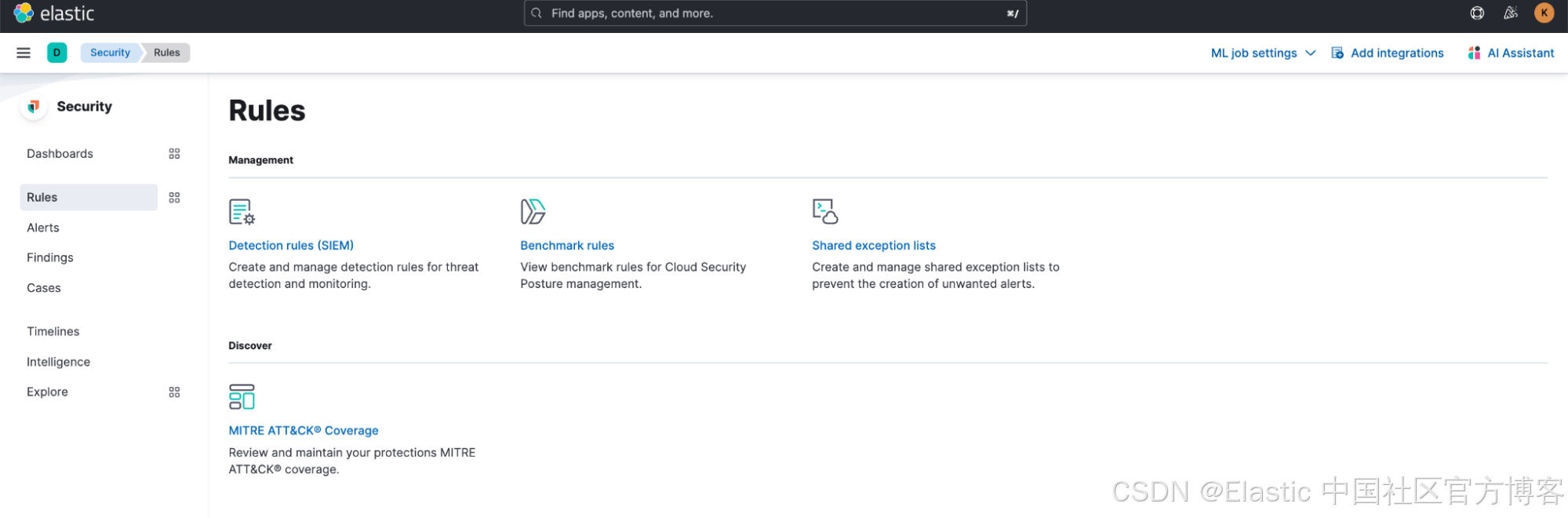The width and height of the screenshot is (1568, 518).
Task: Click the Security shield logo in sidebar
Action: (x=33, y=107)
